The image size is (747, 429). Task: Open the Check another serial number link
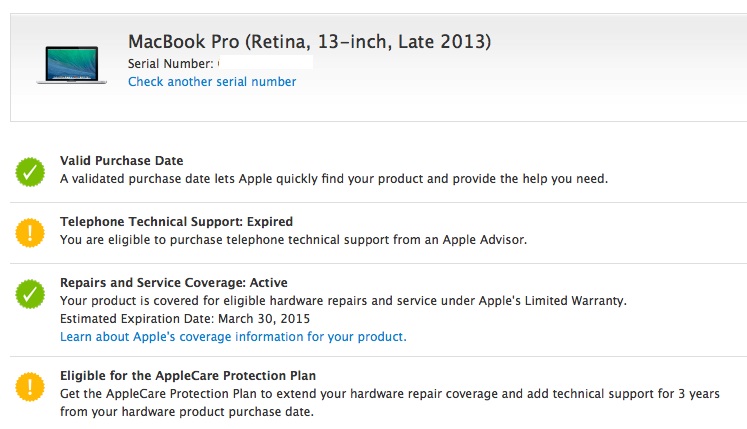212,82
